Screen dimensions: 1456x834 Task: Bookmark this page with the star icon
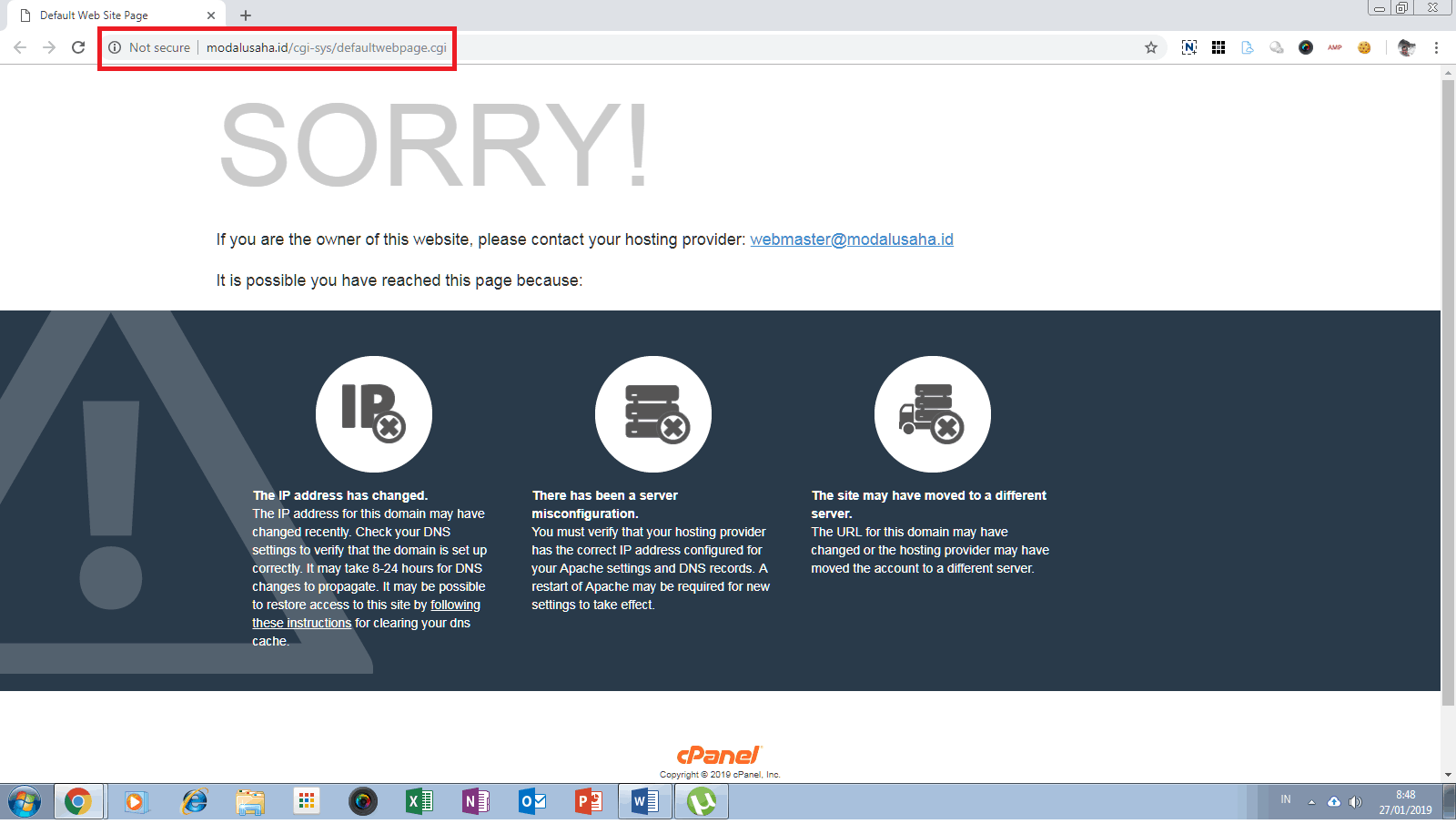1150,47
